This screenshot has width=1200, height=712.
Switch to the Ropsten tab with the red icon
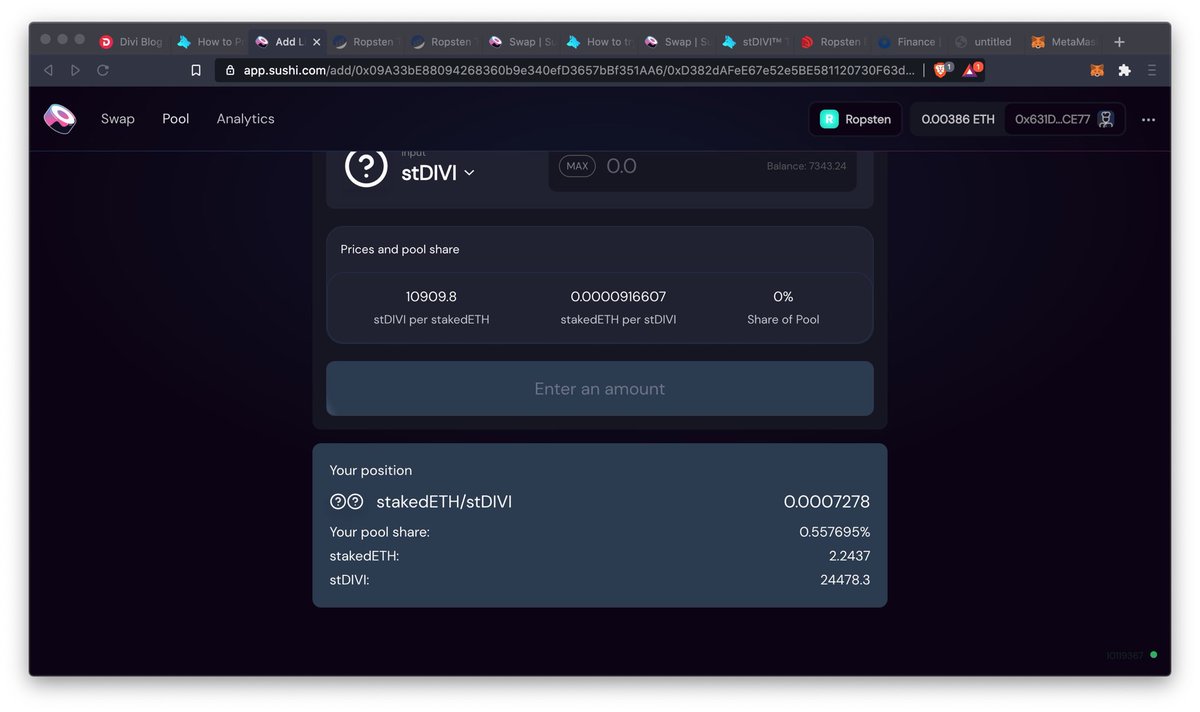(x=833, y=42)
